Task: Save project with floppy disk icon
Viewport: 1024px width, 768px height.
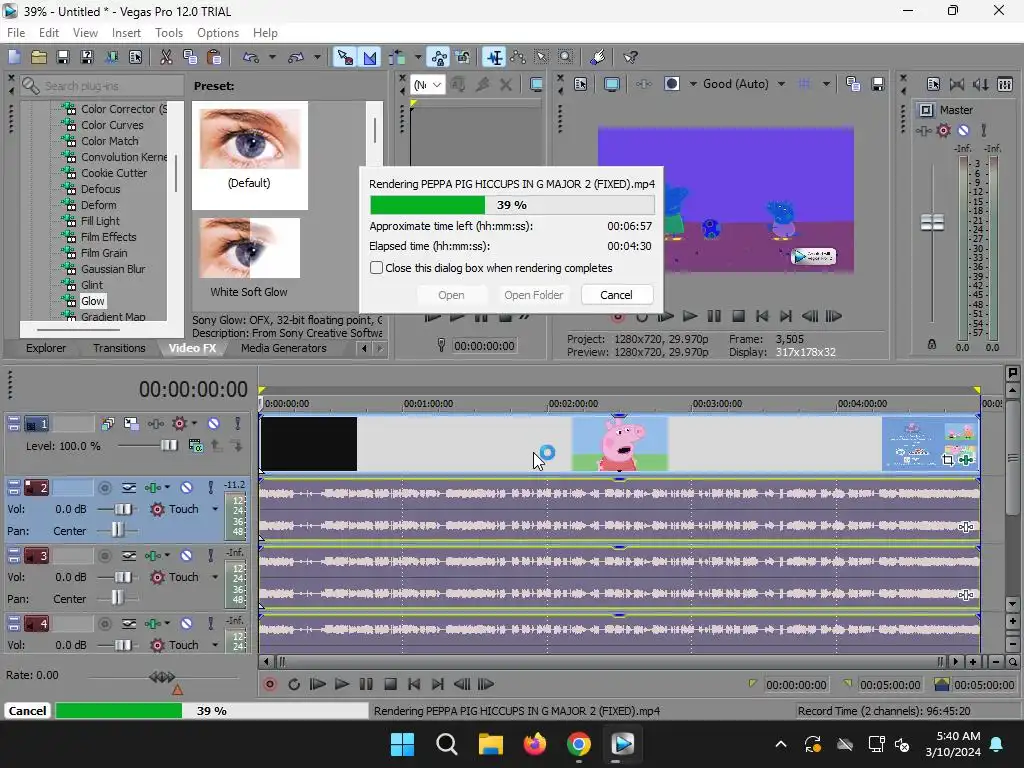Action: 63,57
